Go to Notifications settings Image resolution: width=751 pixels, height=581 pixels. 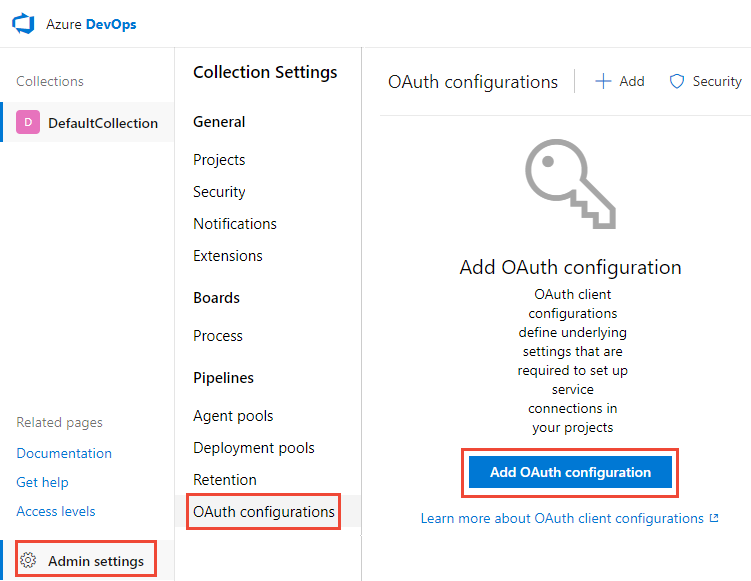pos(235,224)
